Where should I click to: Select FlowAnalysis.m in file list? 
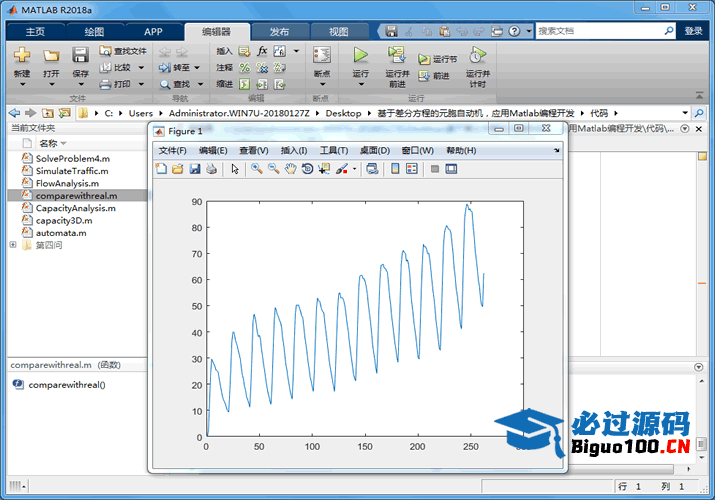coord(67,183)
